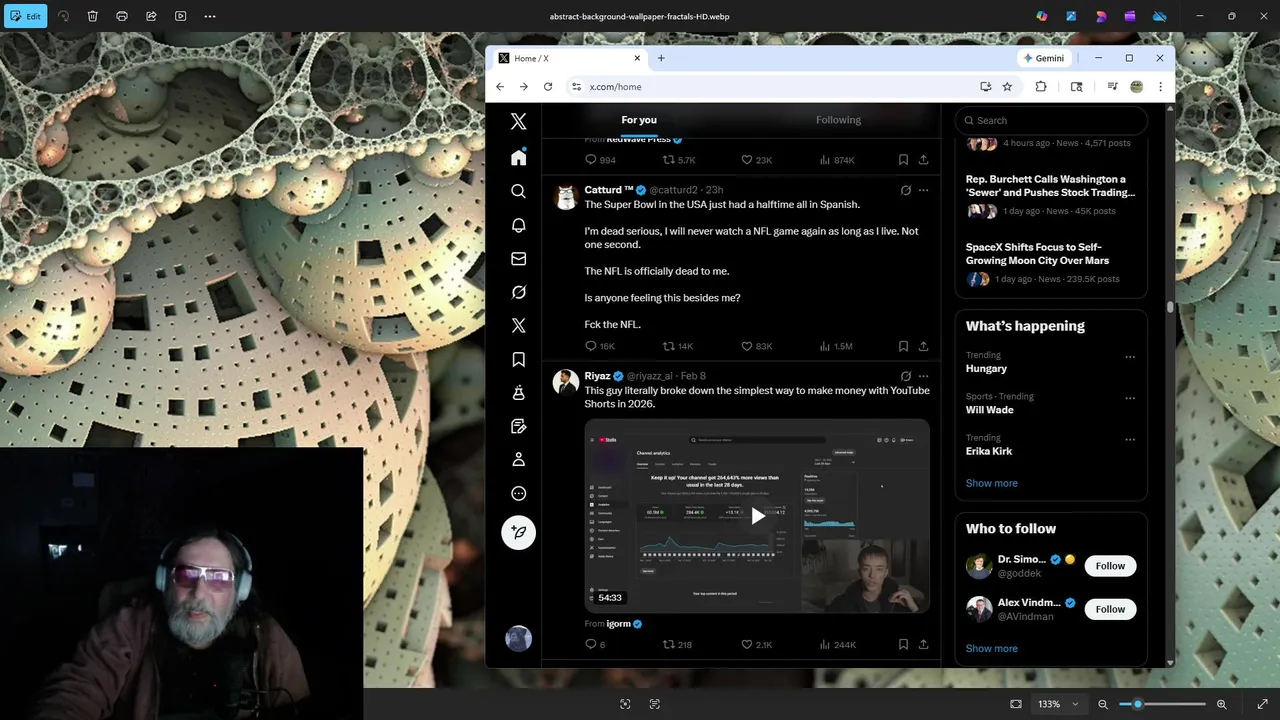Click Show more under Who to follow
The height and width of the screenshot is (720, 1280).
click(991, 648)
